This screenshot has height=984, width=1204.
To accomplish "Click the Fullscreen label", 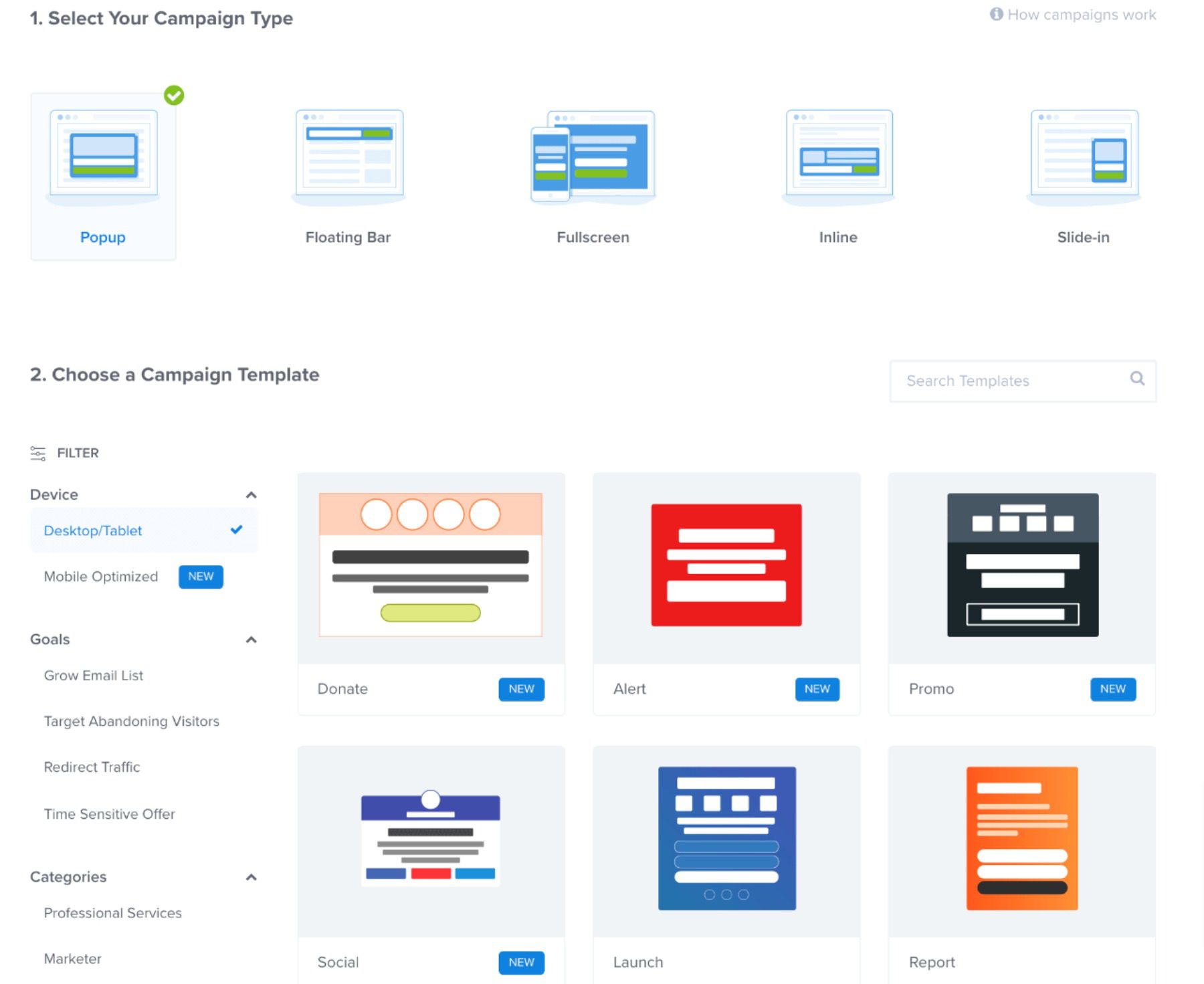I will (x=593, y=237).
